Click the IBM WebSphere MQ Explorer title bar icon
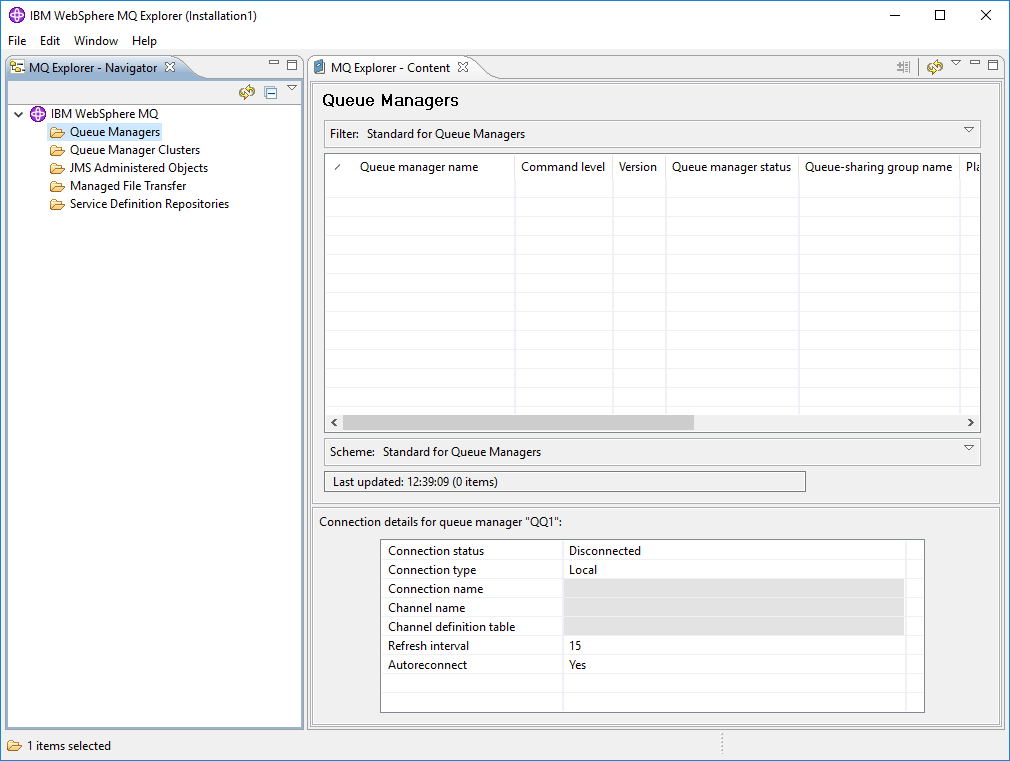 tap(17, 15)
